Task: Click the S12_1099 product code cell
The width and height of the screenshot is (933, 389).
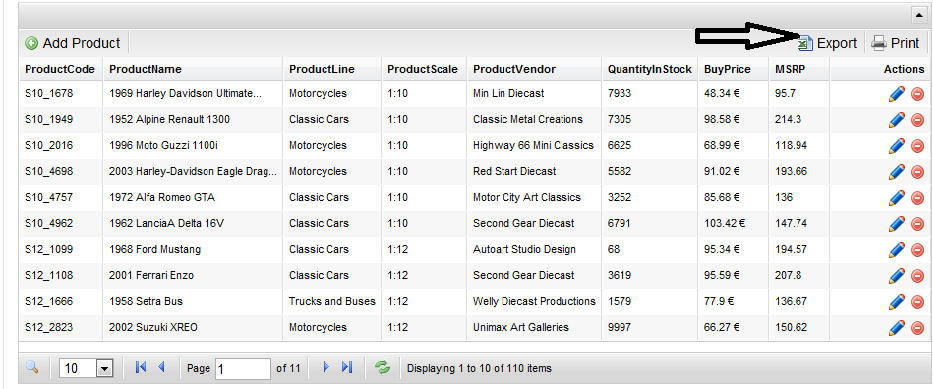Action: coord(49,249)
